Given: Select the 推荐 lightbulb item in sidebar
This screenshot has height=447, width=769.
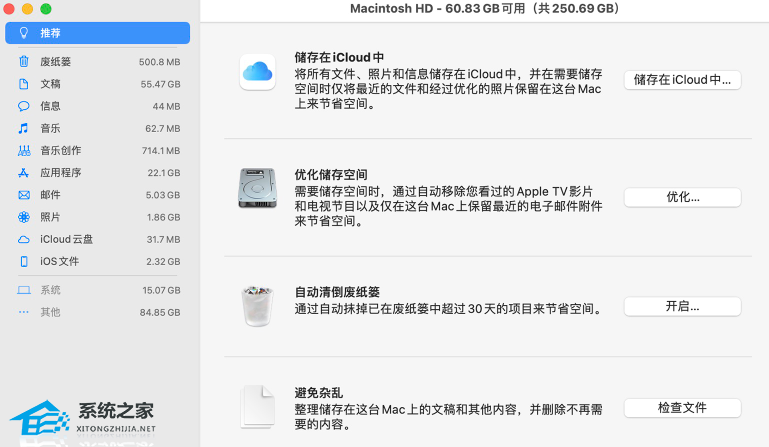Looking at the screenshot, I should point(97,33).
